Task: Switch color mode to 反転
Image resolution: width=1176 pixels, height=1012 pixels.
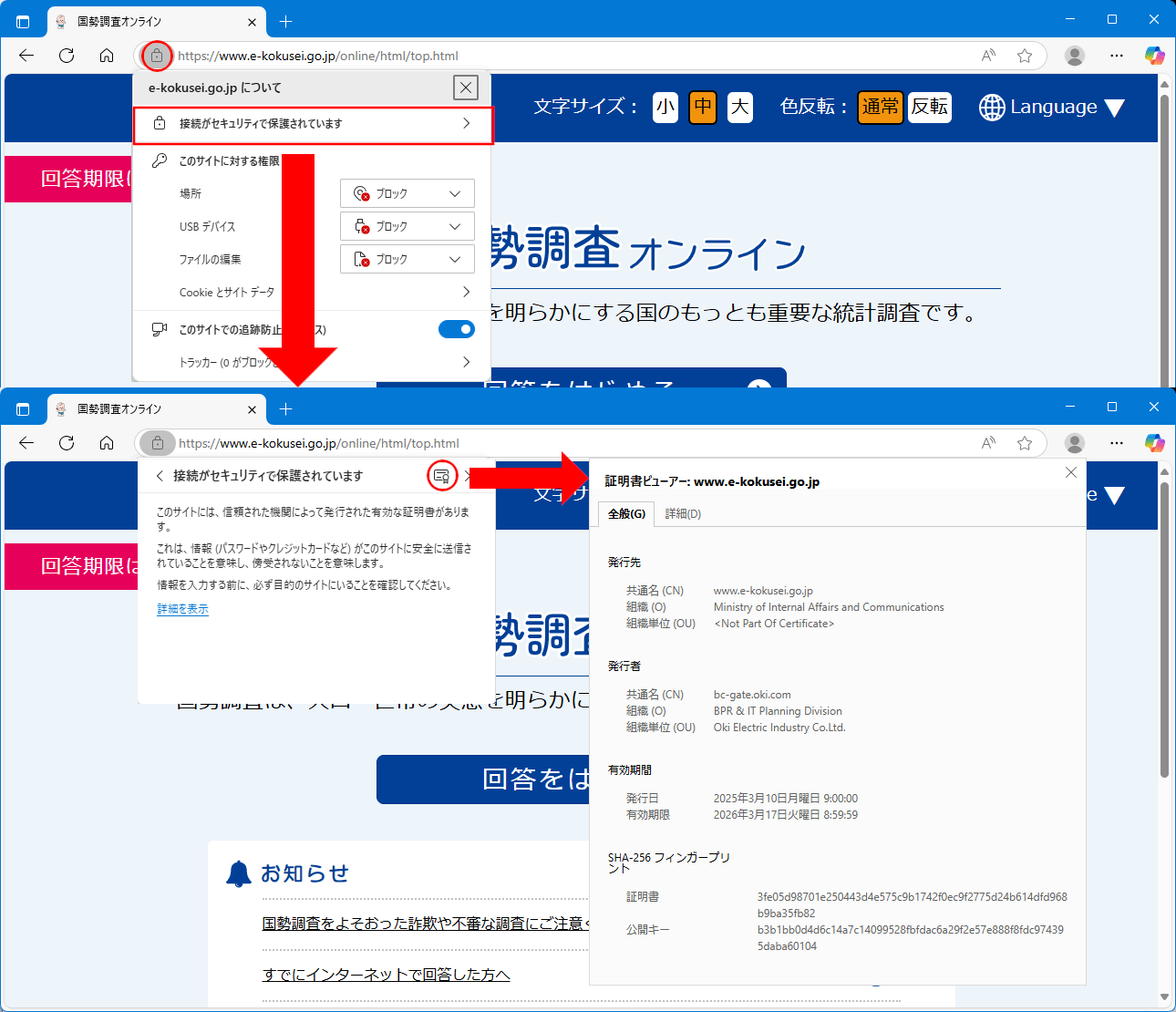Action: tap(929, 108)
